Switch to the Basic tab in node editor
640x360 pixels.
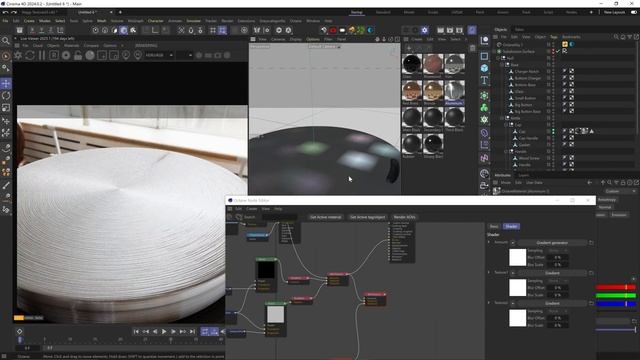(494, 227)
